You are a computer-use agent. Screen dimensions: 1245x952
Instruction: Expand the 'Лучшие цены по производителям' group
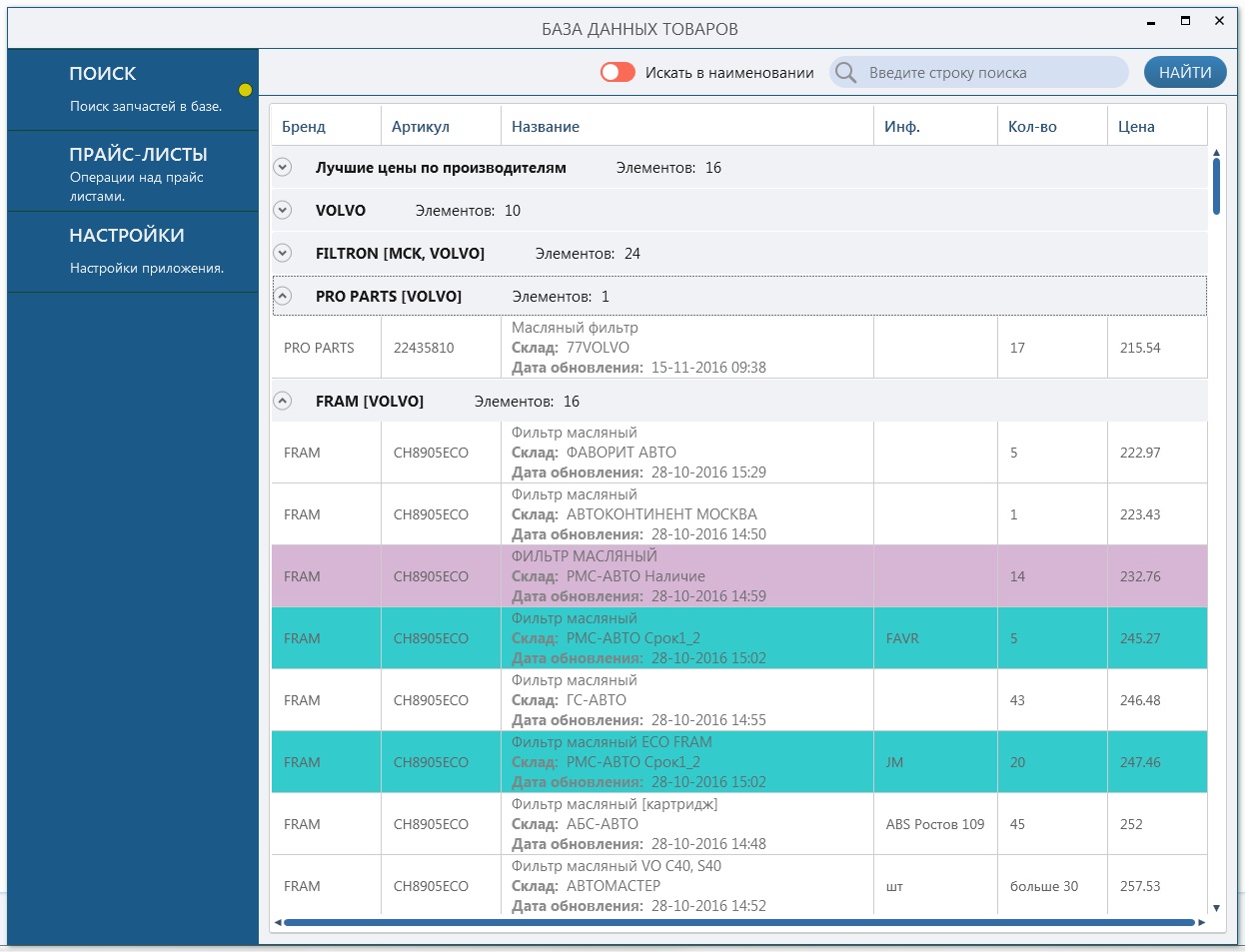(x=283, y=167)
